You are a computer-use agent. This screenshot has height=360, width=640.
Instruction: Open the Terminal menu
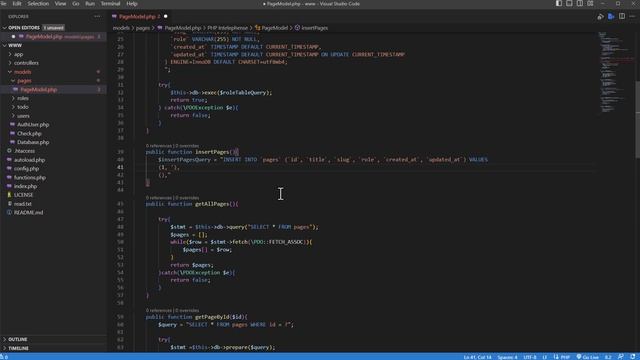point(110,4)
